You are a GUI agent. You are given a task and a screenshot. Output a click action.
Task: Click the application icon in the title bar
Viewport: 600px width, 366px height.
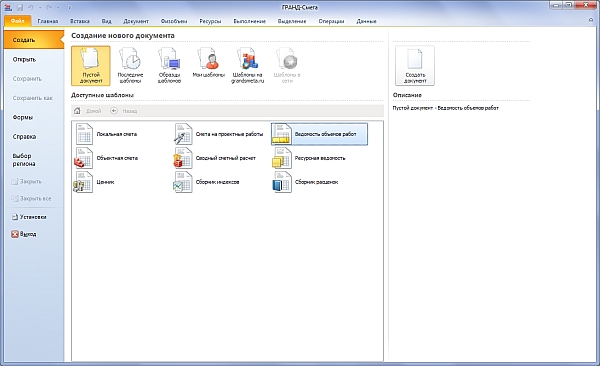[x=8, y=7]
